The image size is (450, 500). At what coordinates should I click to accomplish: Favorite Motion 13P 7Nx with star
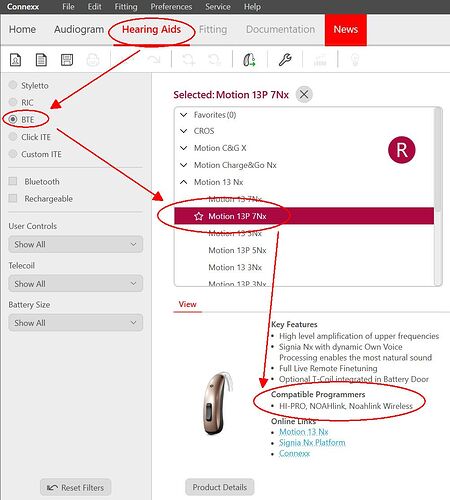click(199, 216)
